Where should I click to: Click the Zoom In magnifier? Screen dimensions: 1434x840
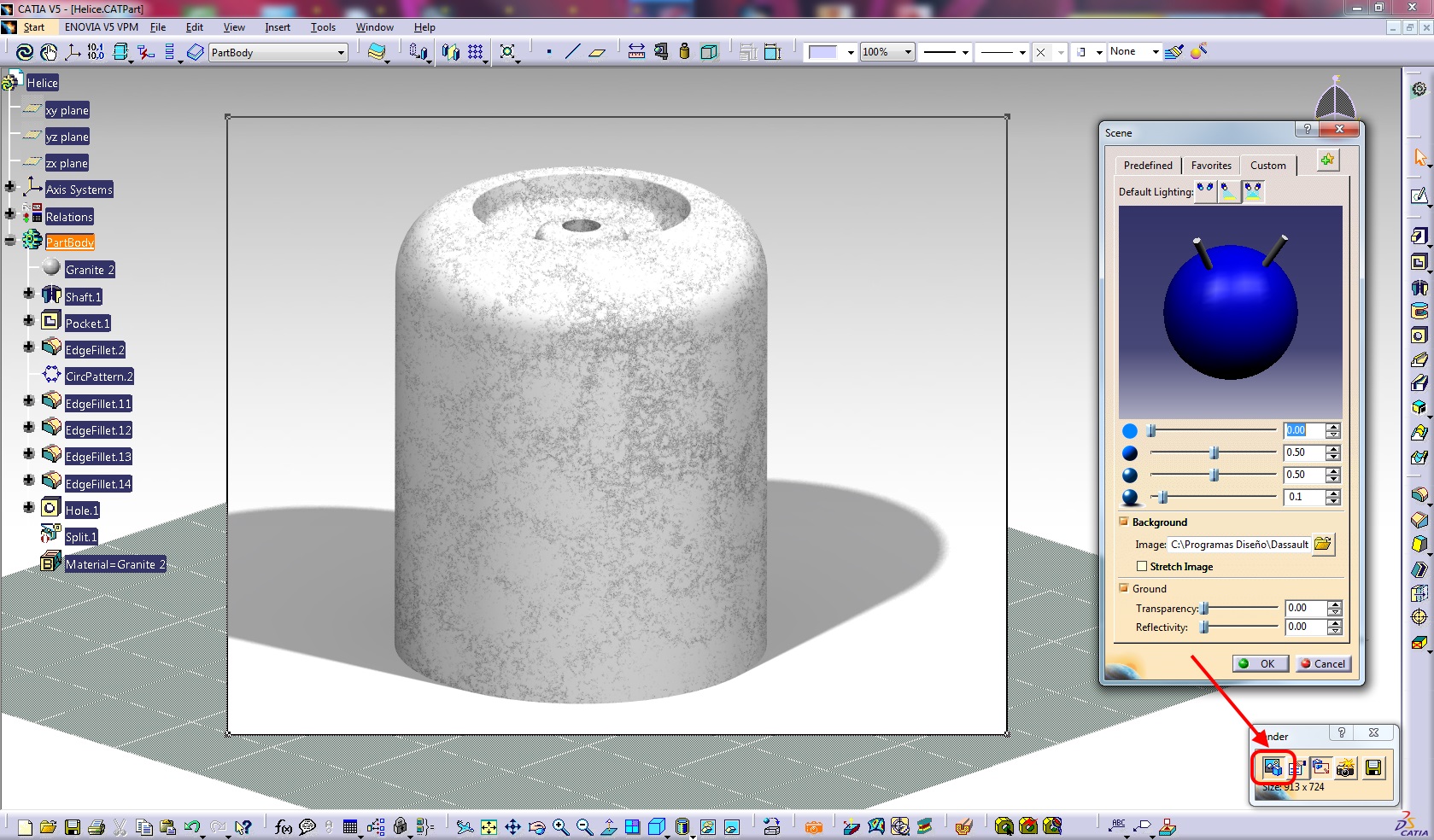point(560,826)
